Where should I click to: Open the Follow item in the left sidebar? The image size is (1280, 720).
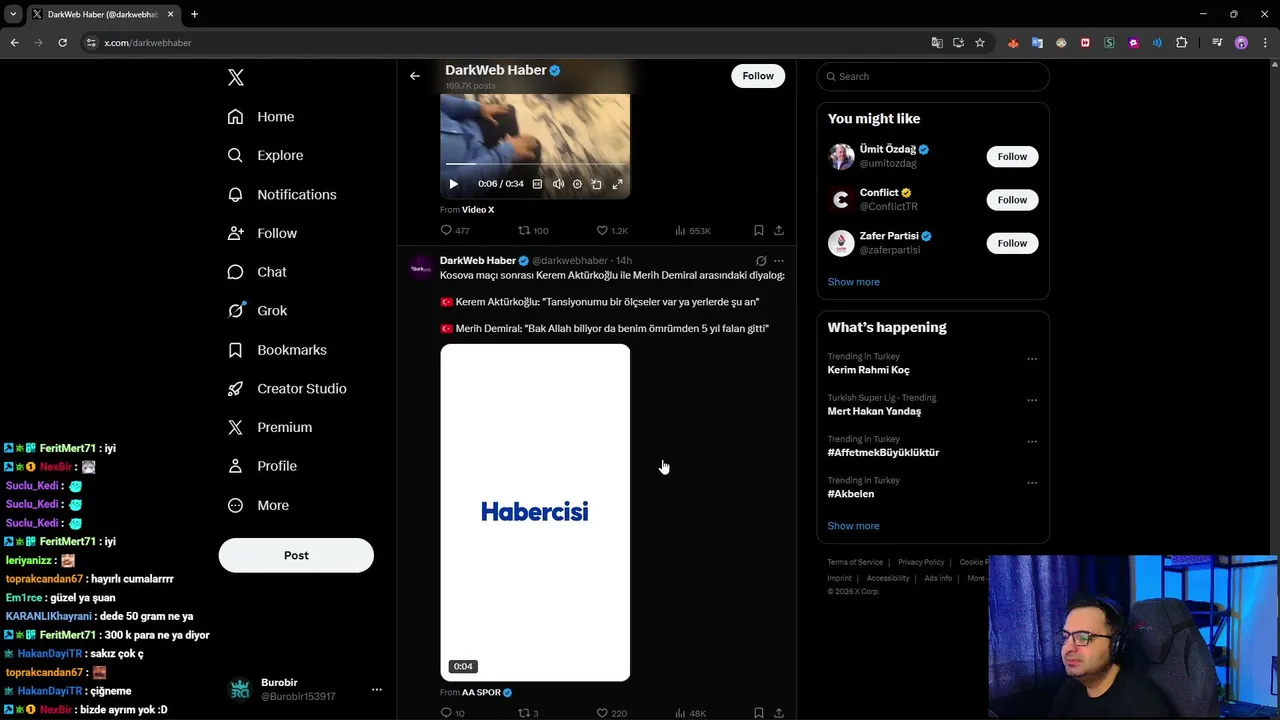point(262,233)
